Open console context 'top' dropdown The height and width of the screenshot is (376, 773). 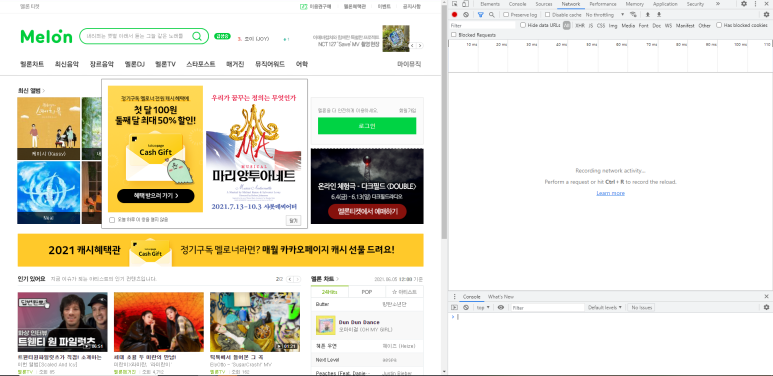[x=483, y=308]
